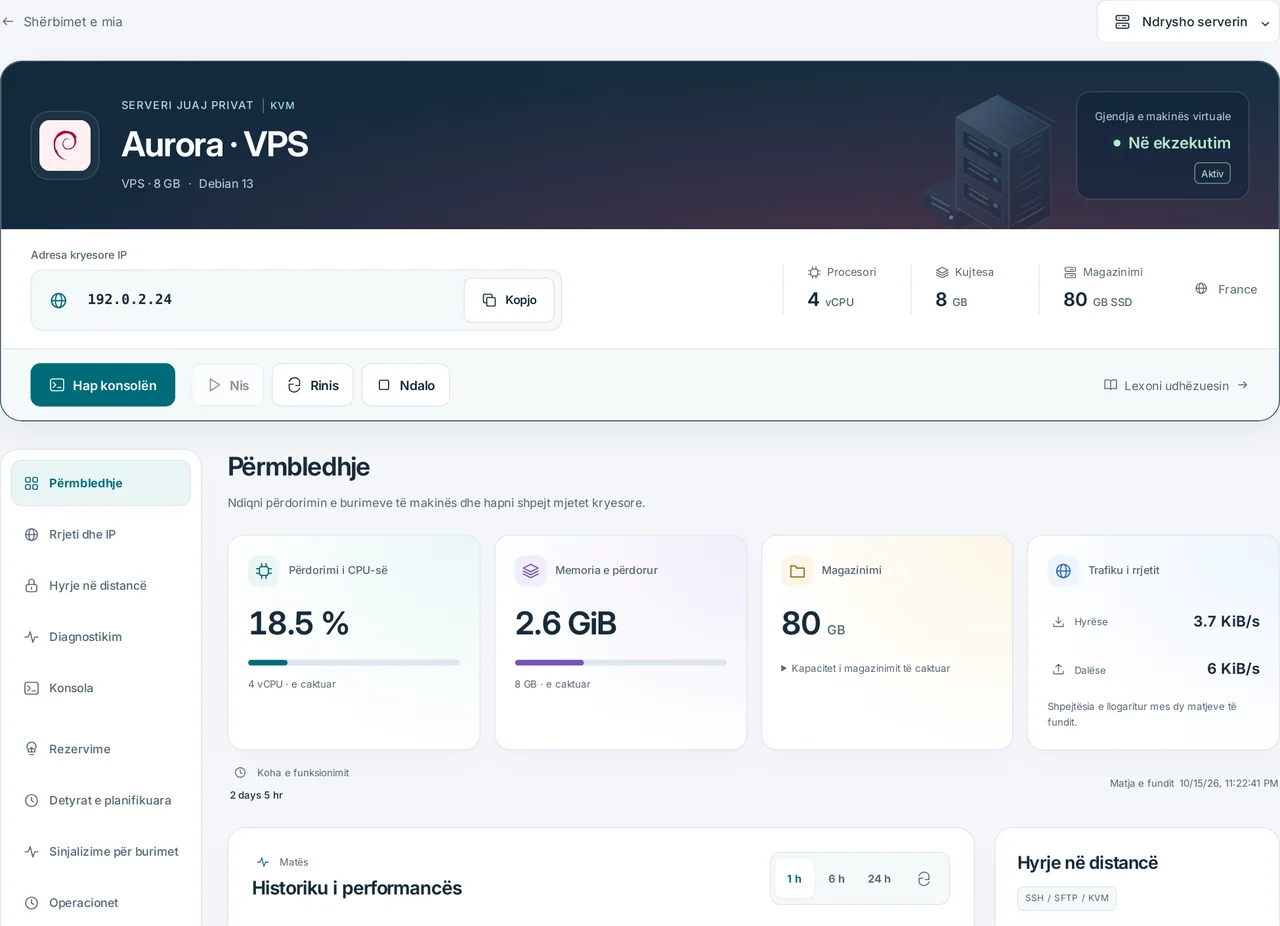Click the France location globe icon
The height and width of the screenshot is (926, 1280).
click(1201, 289)
